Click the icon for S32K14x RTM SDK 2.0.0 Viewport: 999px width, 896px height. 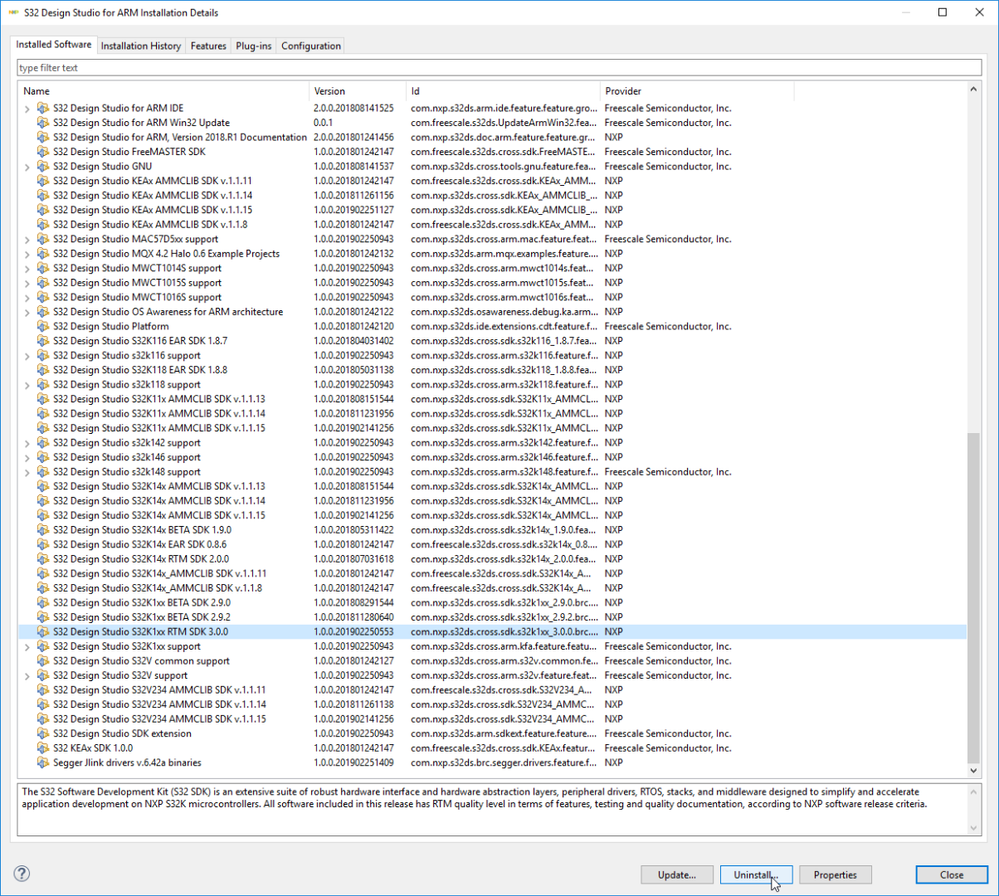click(x=43, y=559)
